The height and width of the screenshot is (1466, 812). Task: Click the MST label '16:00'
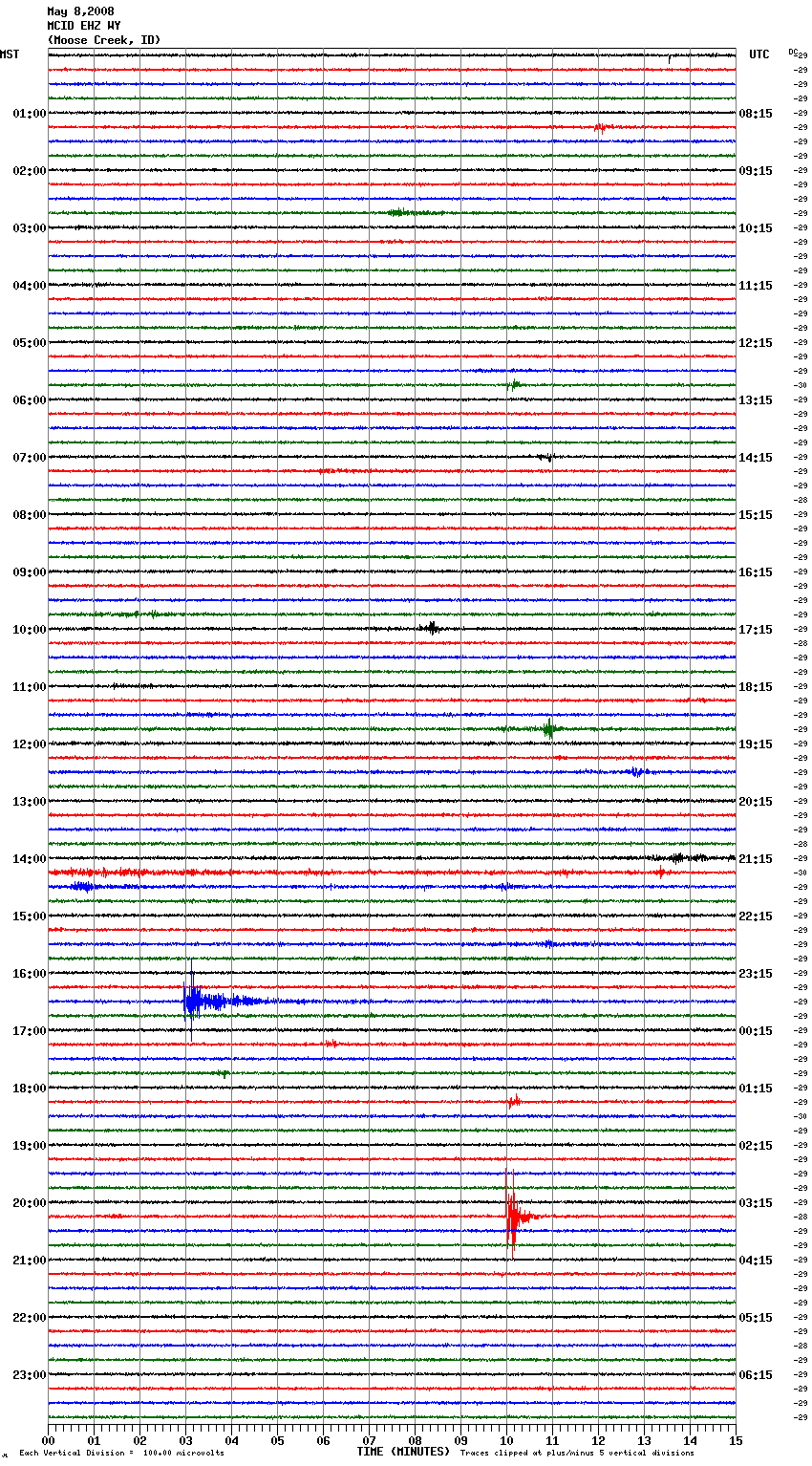click(29, 974)
